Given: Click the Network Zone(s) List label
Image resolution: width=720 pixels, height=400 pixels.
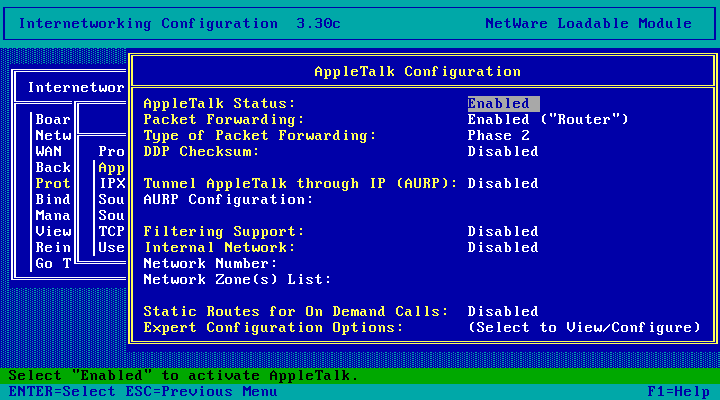Looking at the screenshot, I should (237, 280).
